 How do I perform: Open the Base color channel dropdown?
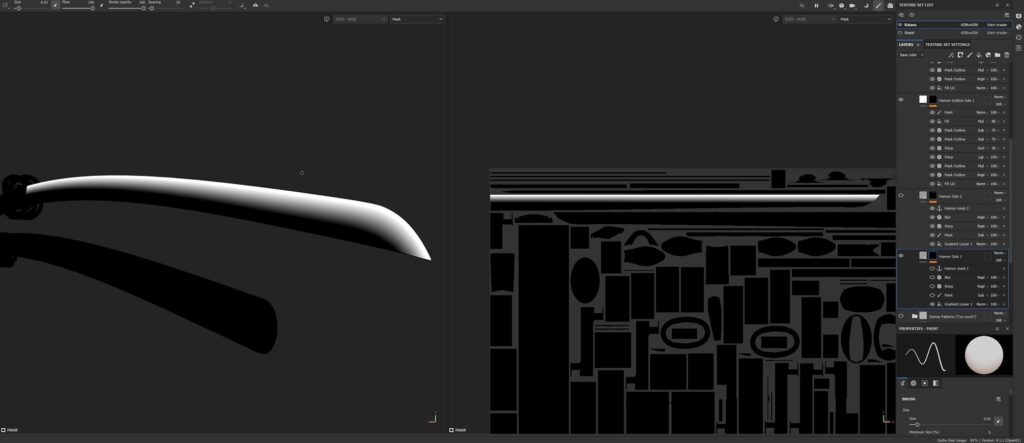point(911,55)
